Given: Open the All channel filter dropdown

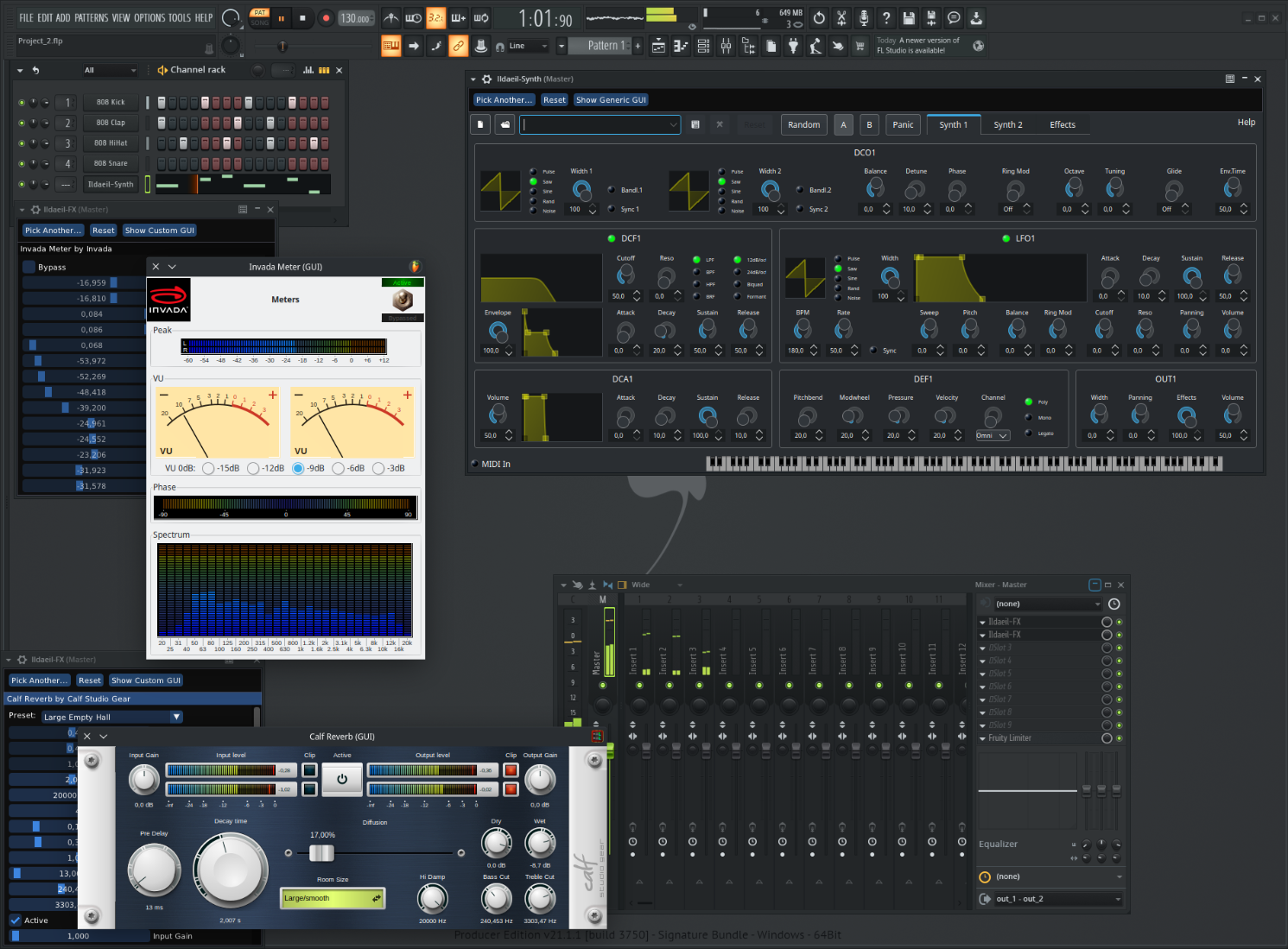Looking at the screenshot, I should pyautogui.click(x=110, y=70).
